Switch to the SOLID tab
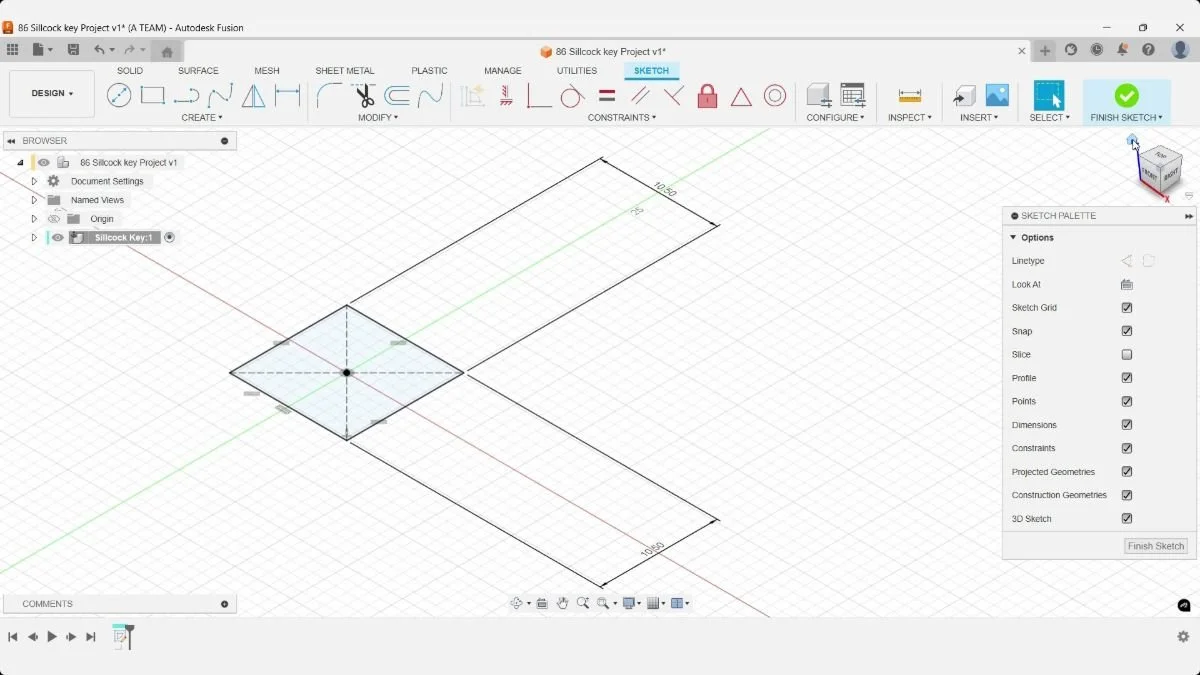This screenshot has width=1200, height=675. 130,71
